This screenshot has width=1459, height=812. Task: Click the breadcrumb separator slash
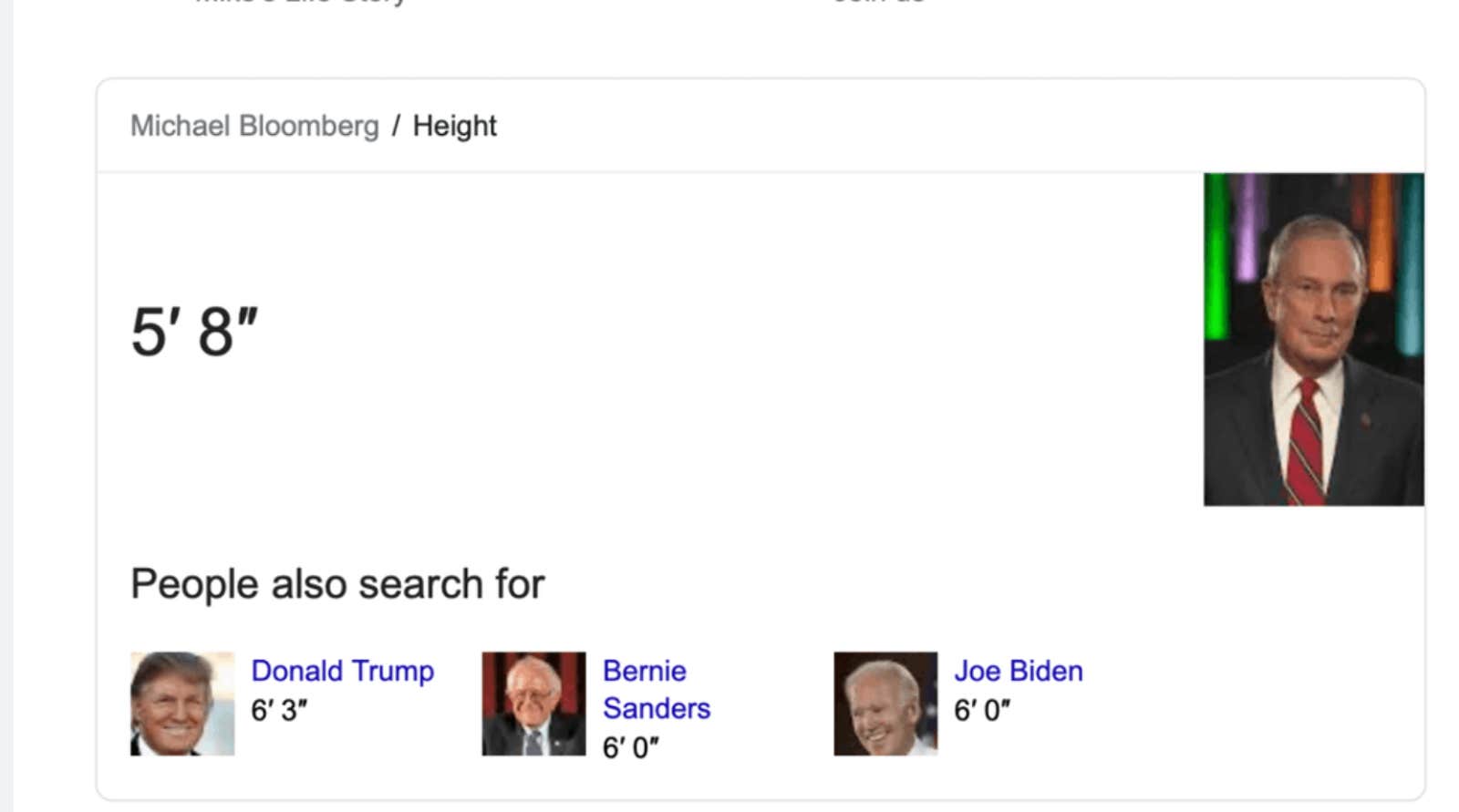(397, 126)
